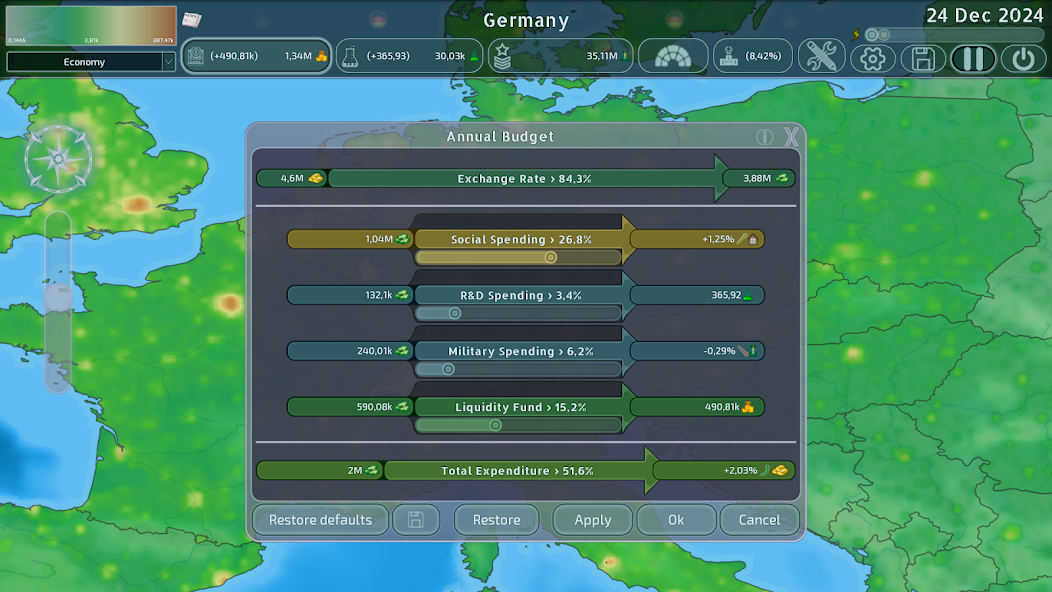Click the power quit icon
This screenshot has height=592, width=1052.
(1022, 58)
